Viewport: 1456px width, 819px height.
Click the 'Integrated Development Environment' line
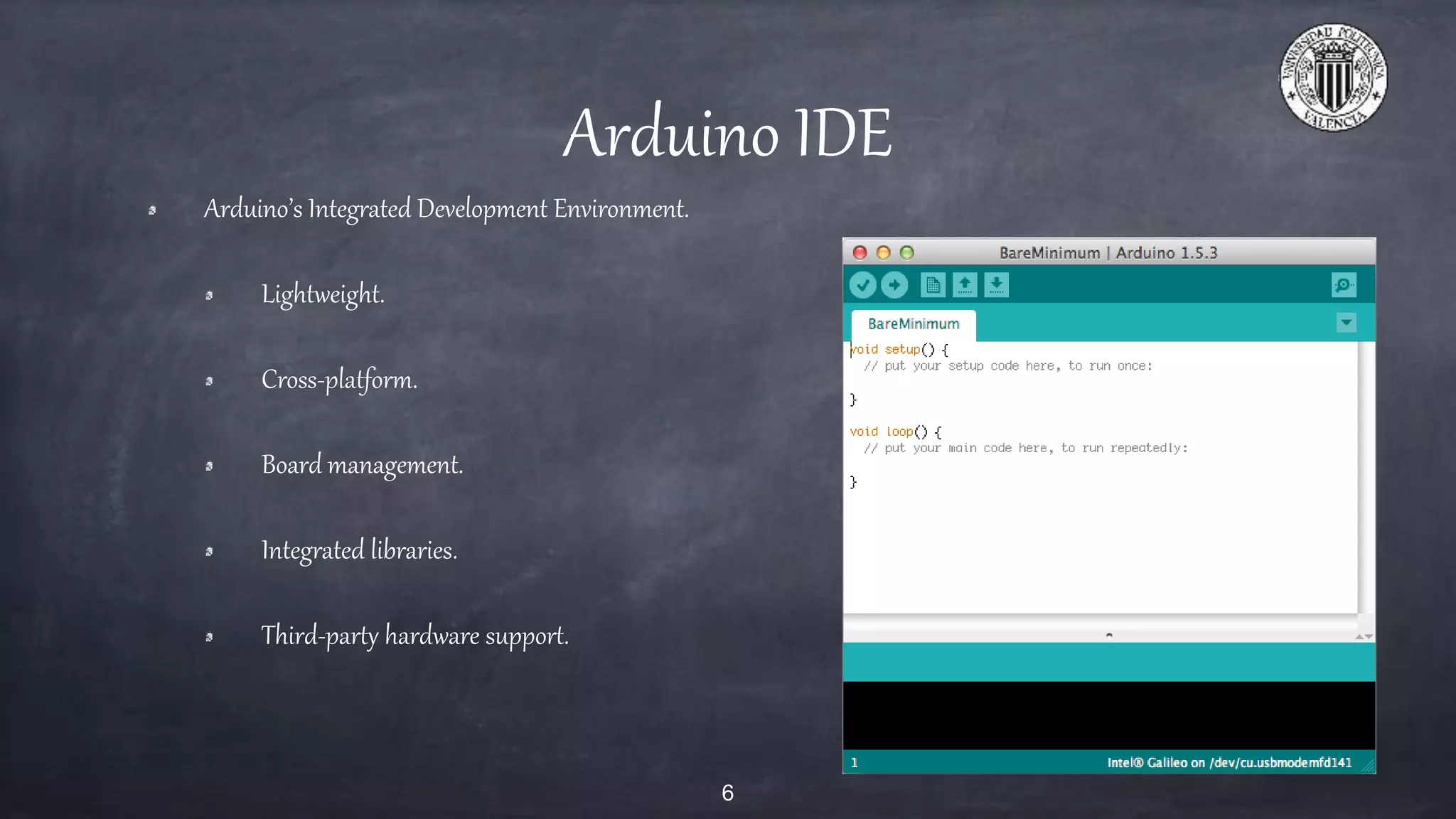(x=446, y=209)
